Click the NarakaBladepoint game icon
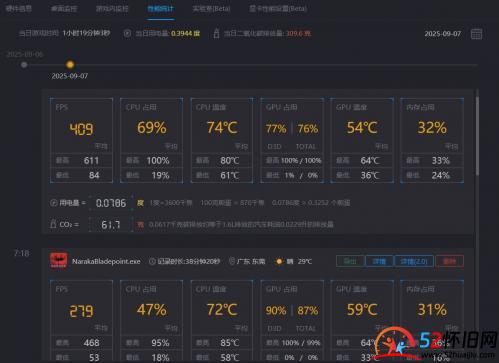The width and height of the screenshot is (499, 363). coord(59,261)
